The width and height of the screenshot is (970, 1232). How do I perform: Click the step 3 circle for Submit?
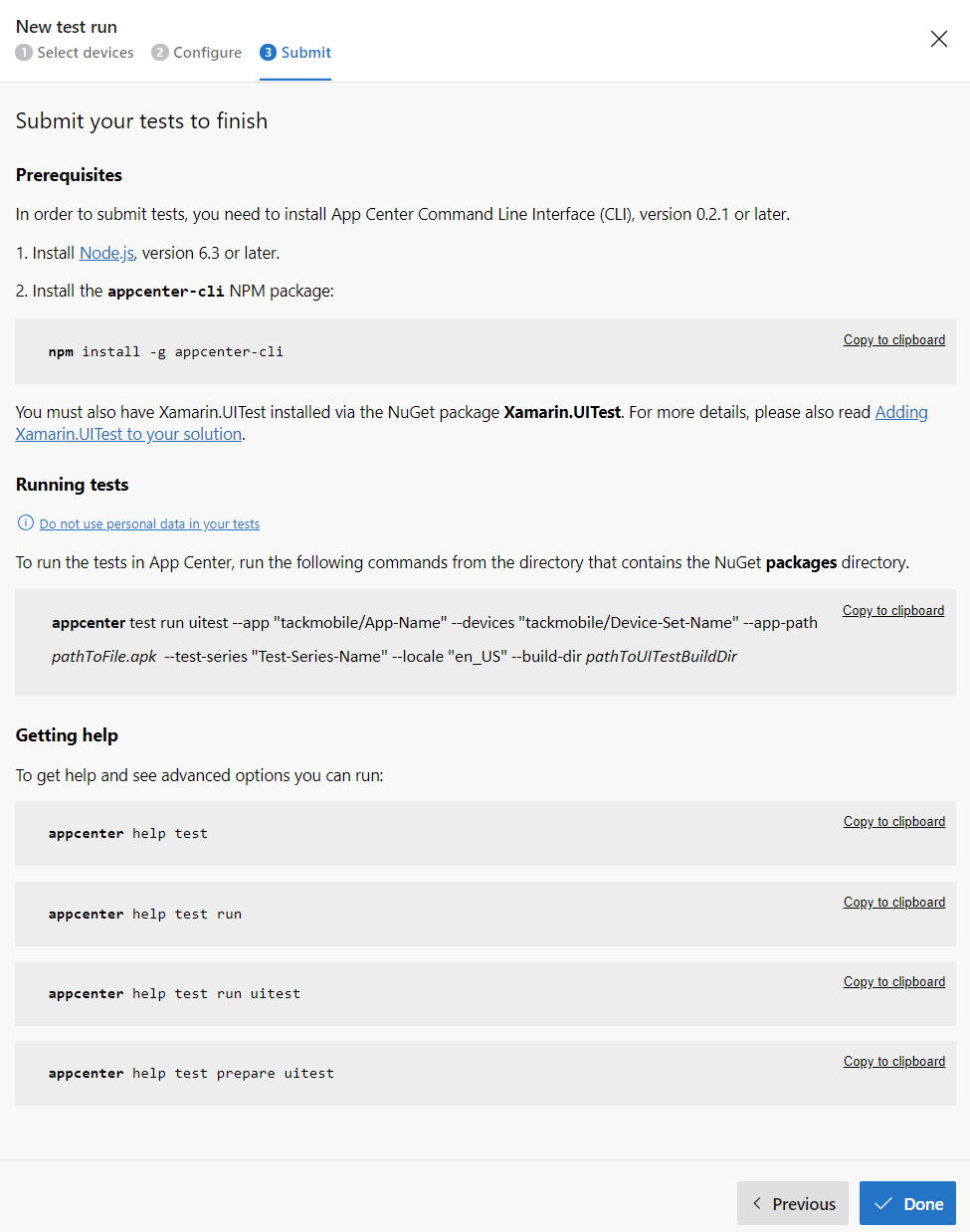[x=268, y=52]
